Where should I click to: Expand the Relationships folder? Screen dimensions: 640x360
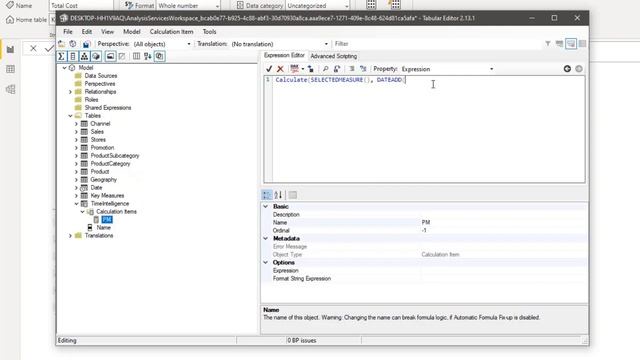pos(70,92)
